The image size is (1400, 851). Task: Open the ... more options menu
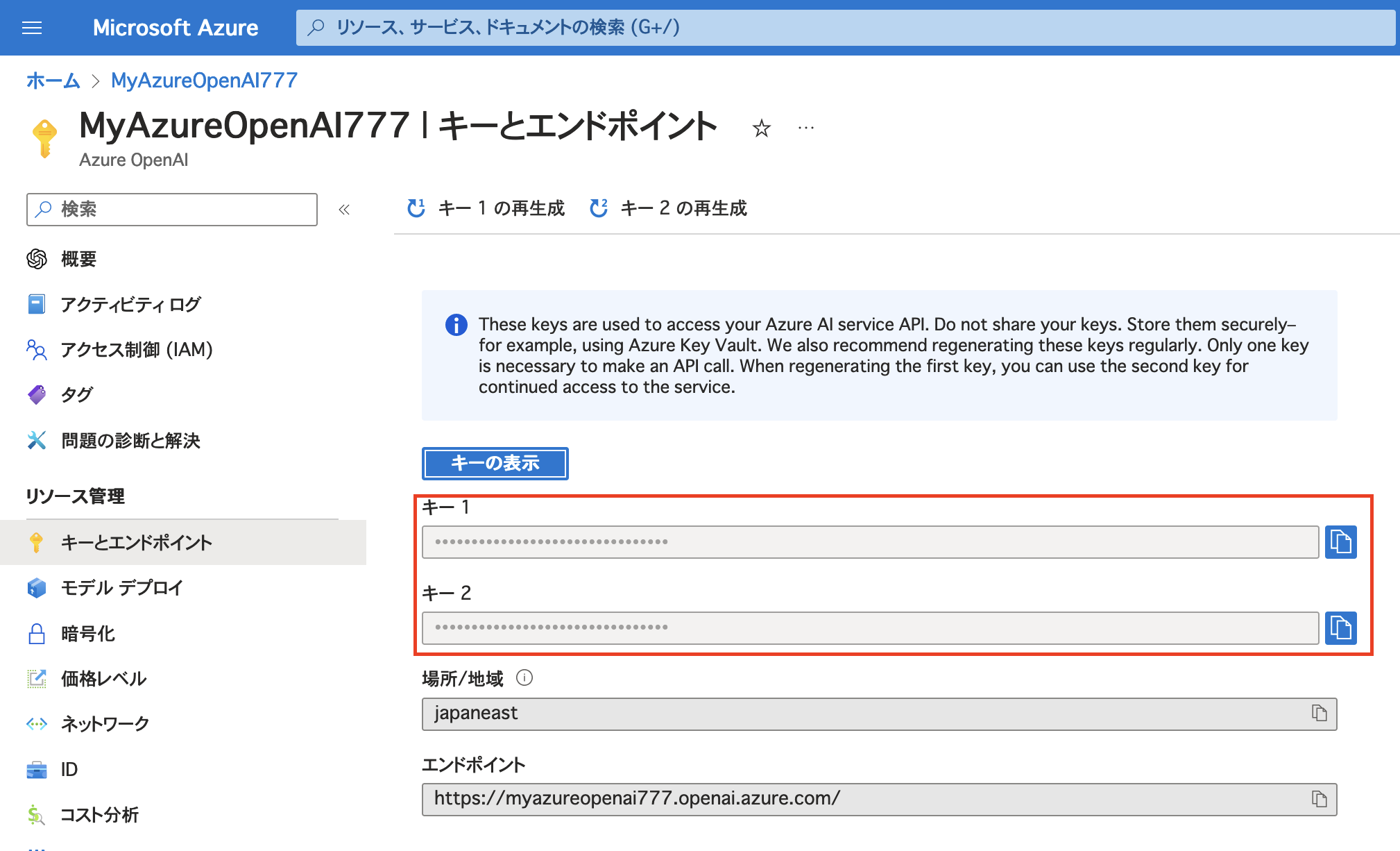(805, 128)
